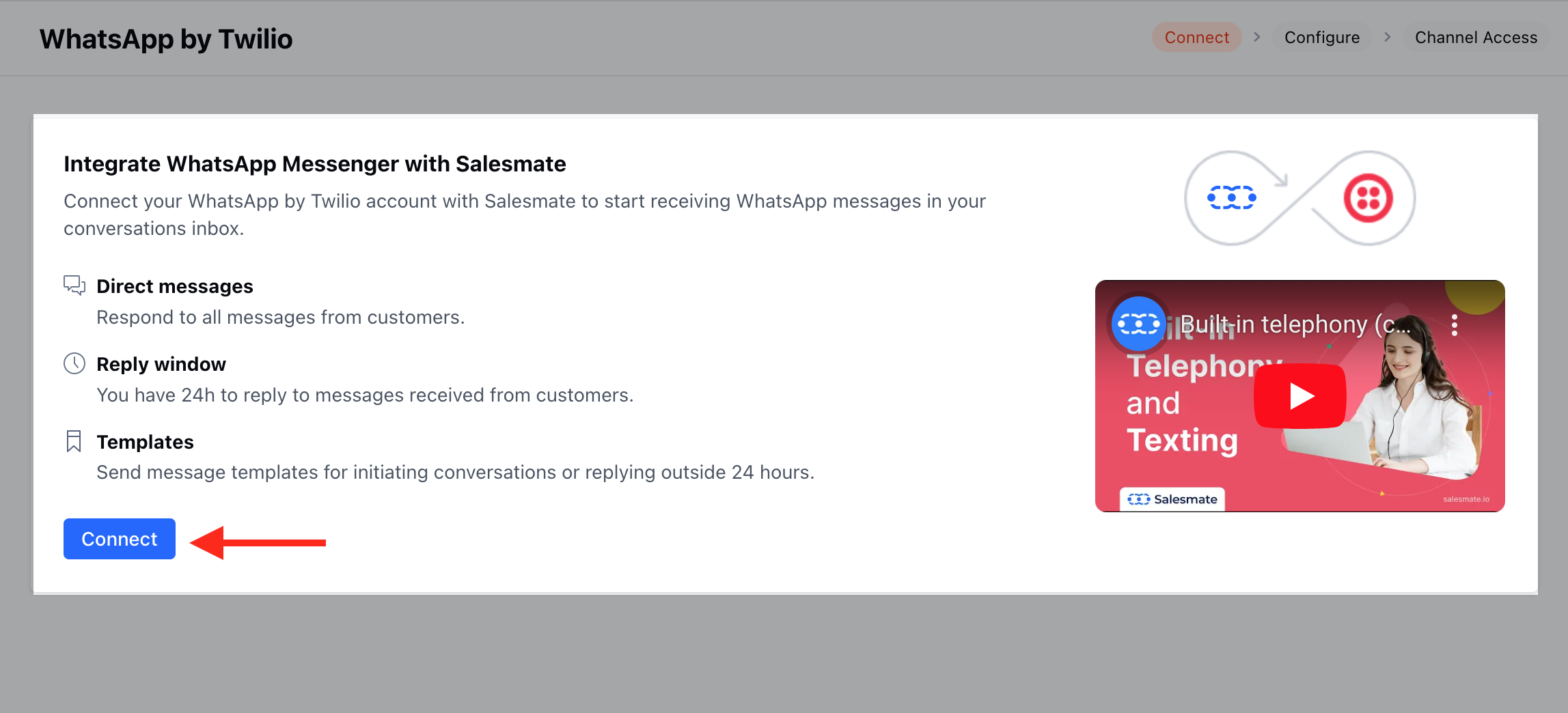Click the Direct messages heading
Viewport: 1568px width, 713px height.
[x=175, y=286]
